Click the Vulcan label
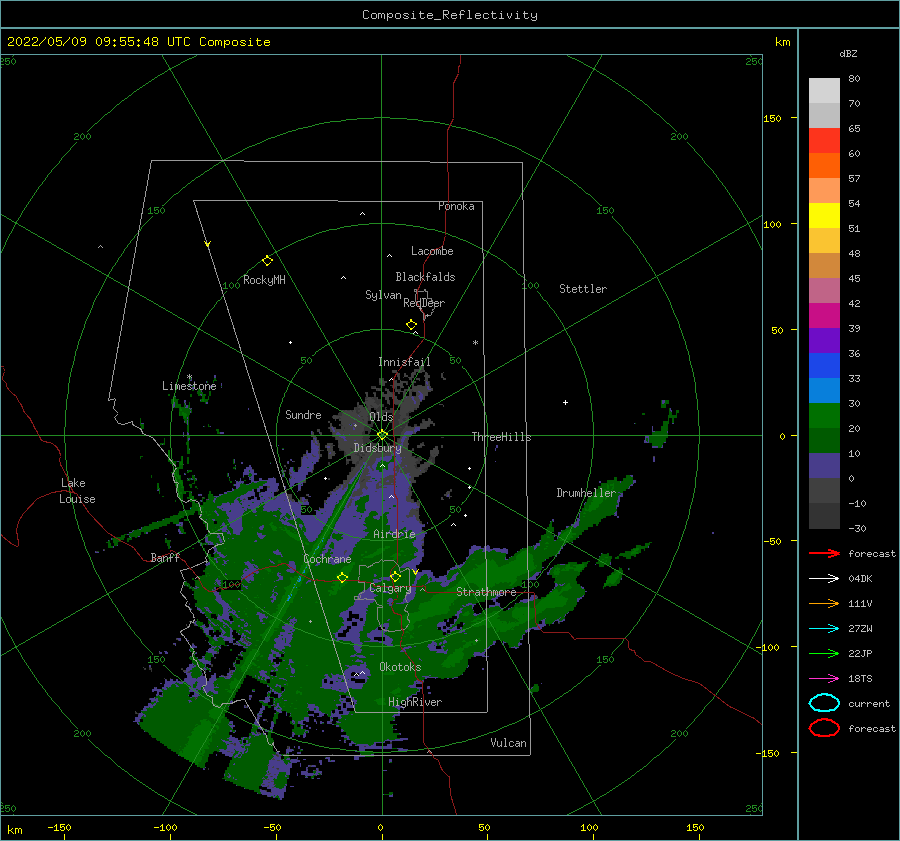 click(509, 743)
